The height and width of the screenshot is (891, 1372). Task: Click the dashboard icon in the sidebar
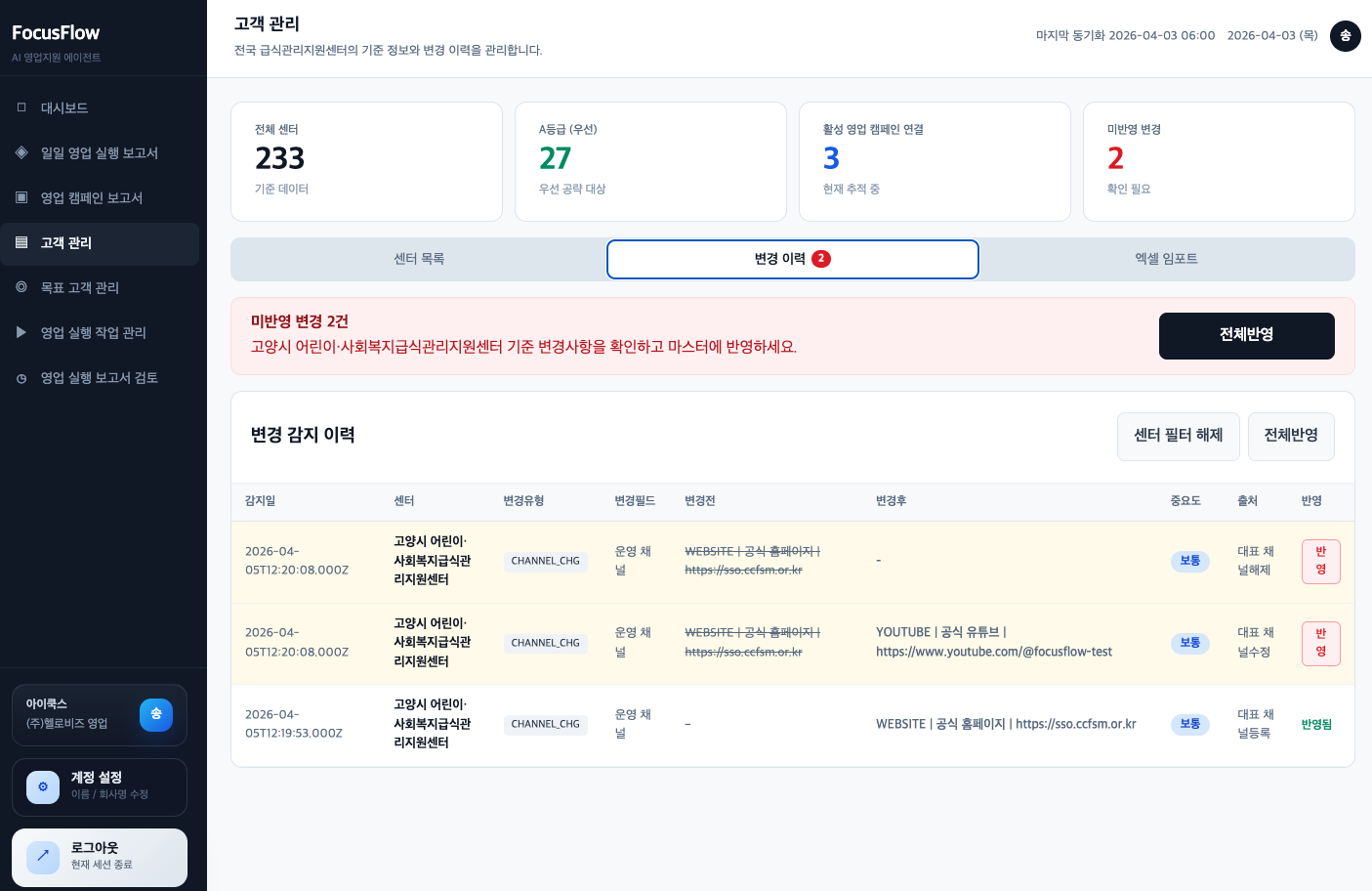[21, 107]
